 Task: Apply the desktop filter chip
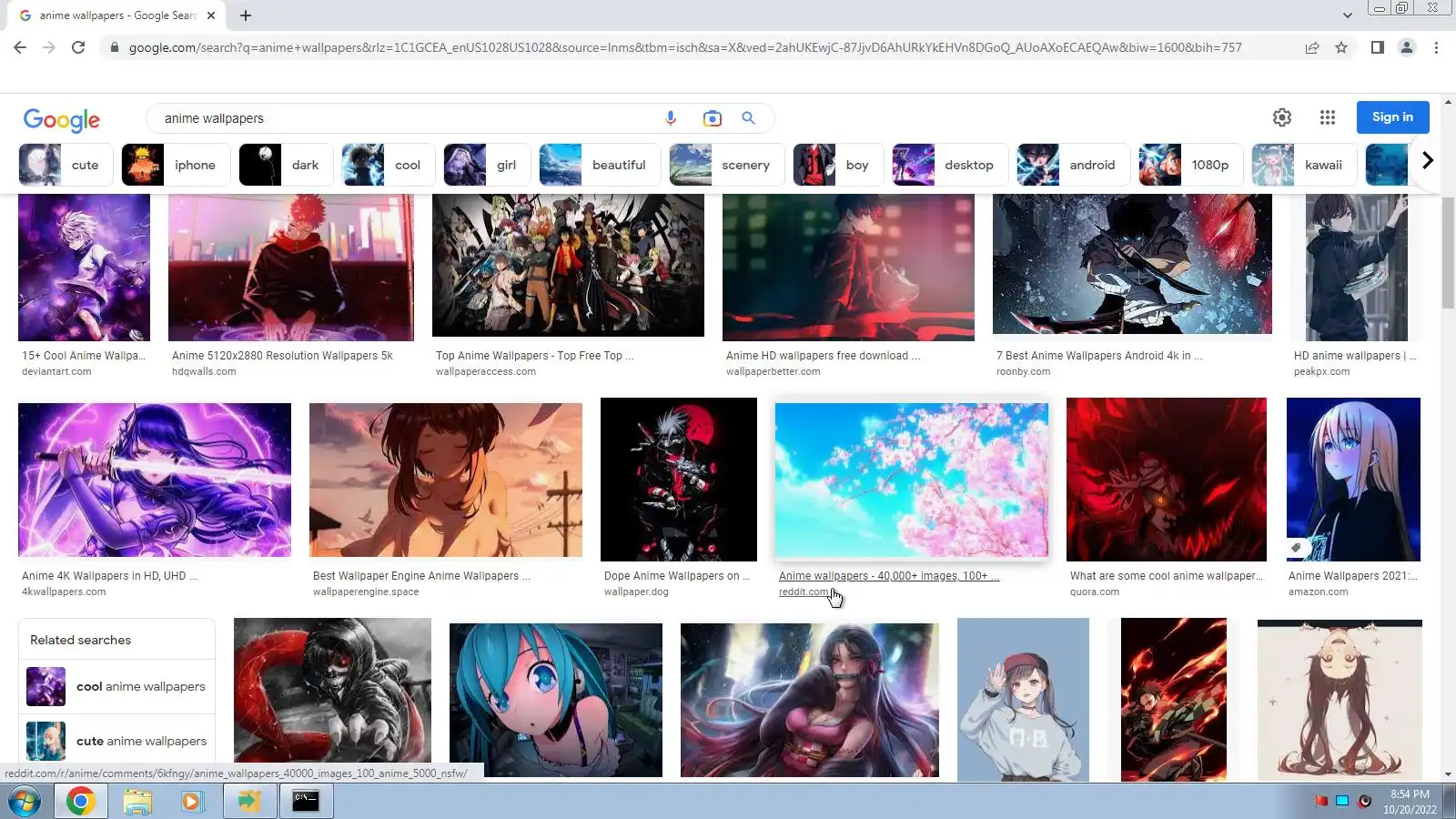[x=950, y=165]
